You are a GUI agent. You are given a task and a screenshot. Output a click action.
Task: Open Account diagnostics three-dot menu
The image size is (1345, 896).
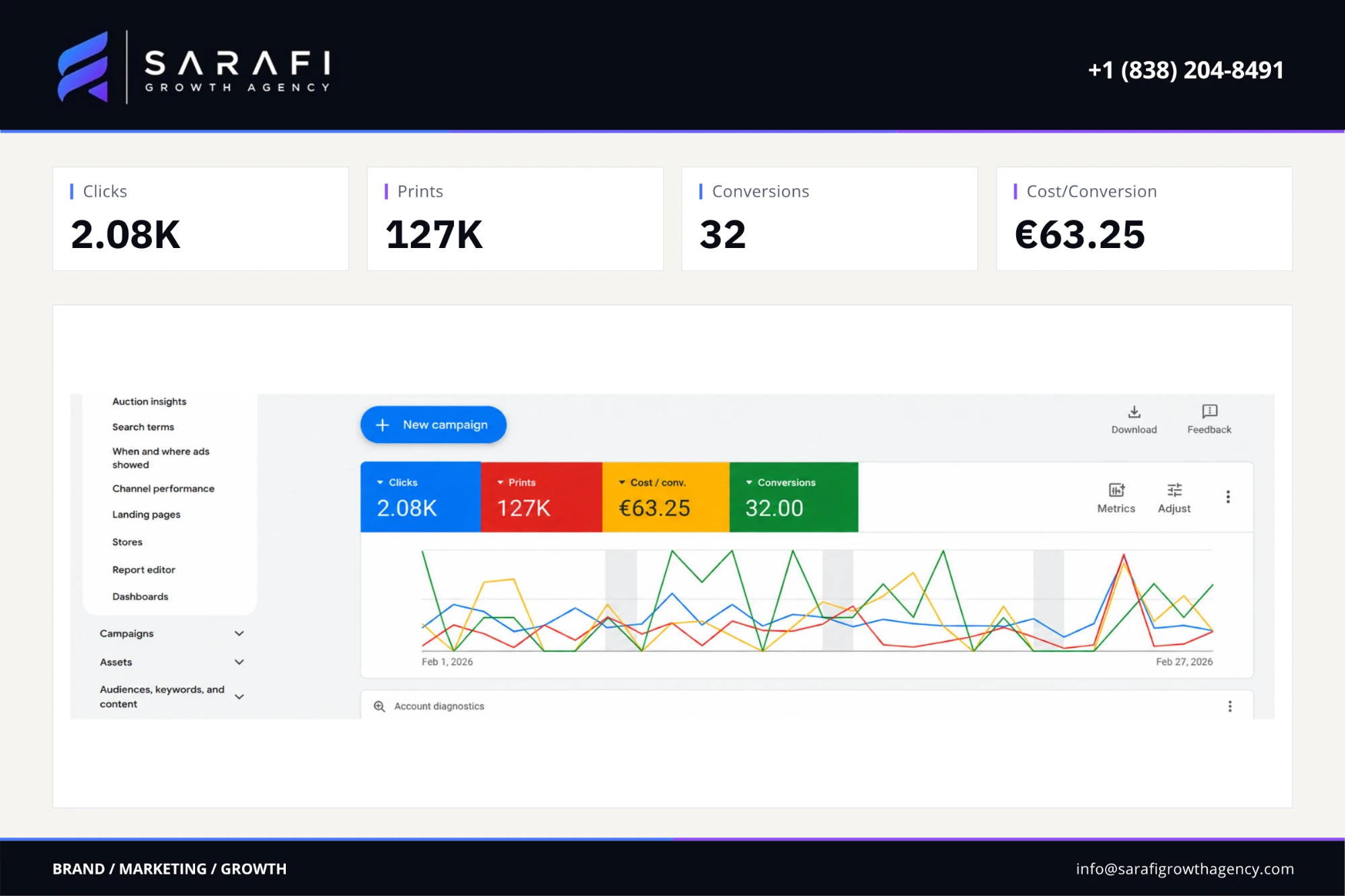pos(1230,706)
